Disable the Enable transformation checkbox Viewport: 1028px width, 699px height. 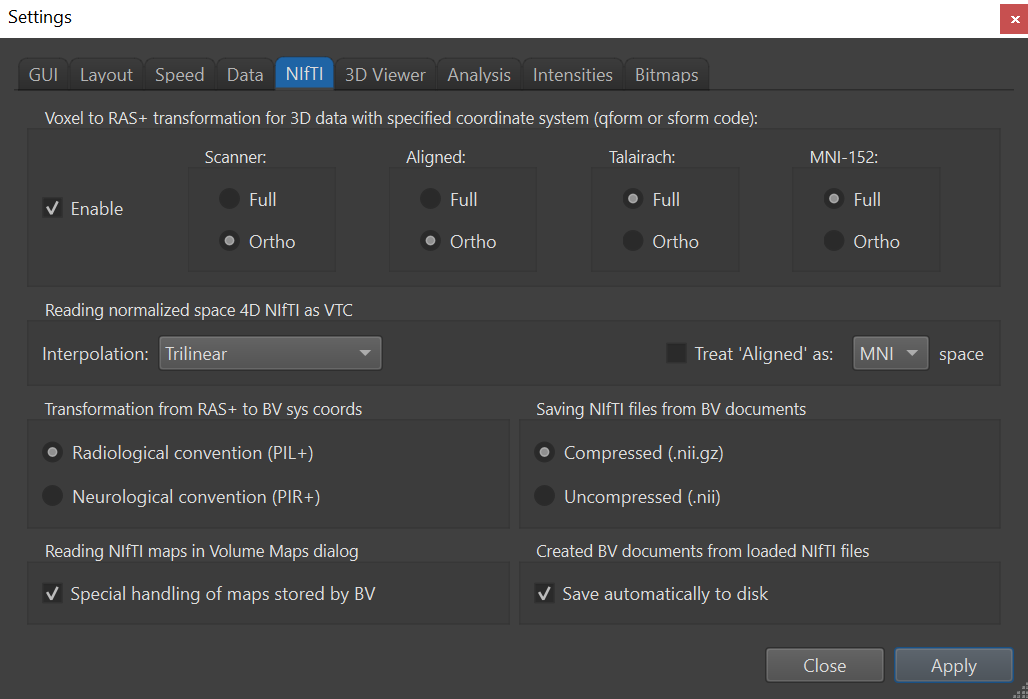[52, 208]
